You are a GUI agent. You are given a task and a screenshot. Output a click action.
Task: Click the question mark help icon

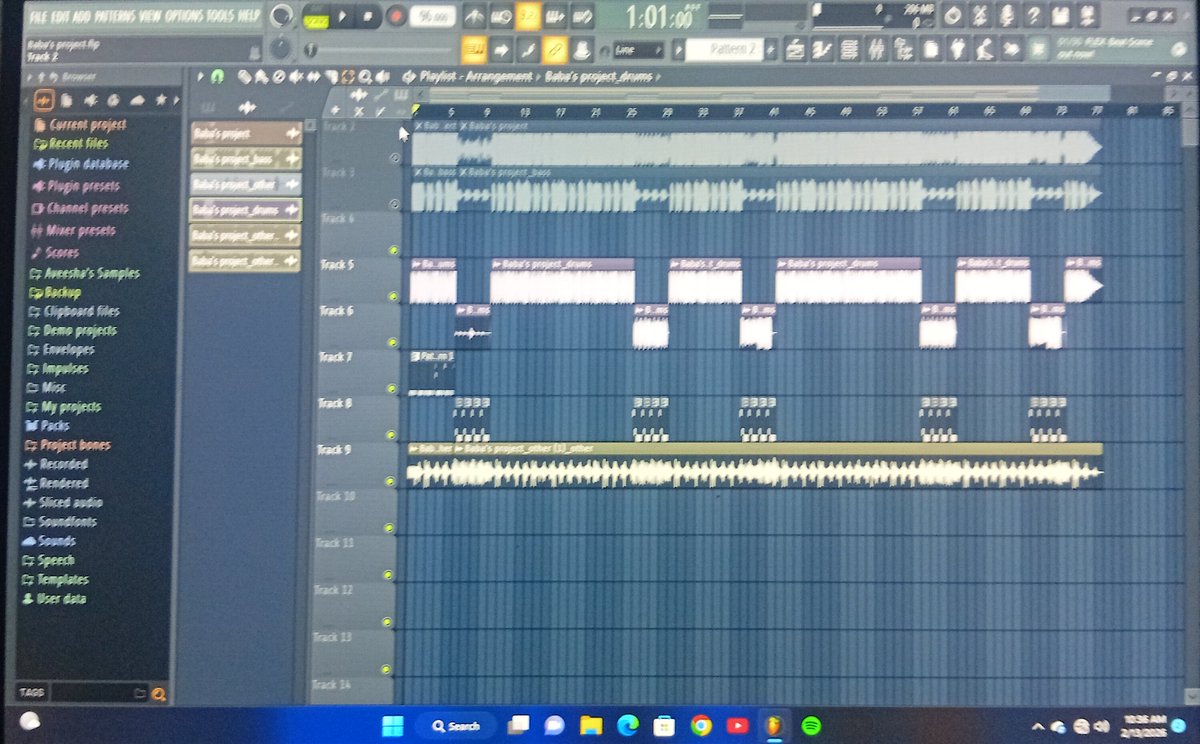tap(1034, 16)
